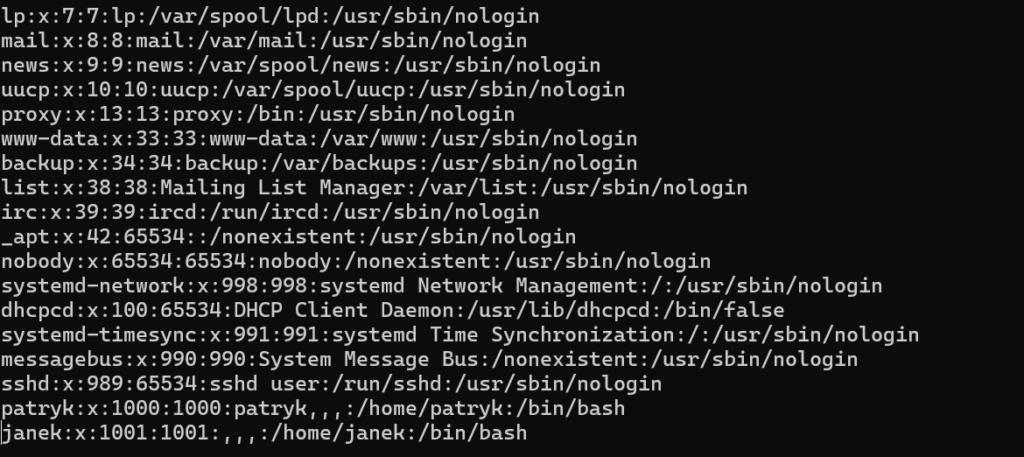Image resolution: width=1024 pixels, height=457 pixels.
Task: Click the news account entry line
Action: pyautogui.click(x=300, y=65)
